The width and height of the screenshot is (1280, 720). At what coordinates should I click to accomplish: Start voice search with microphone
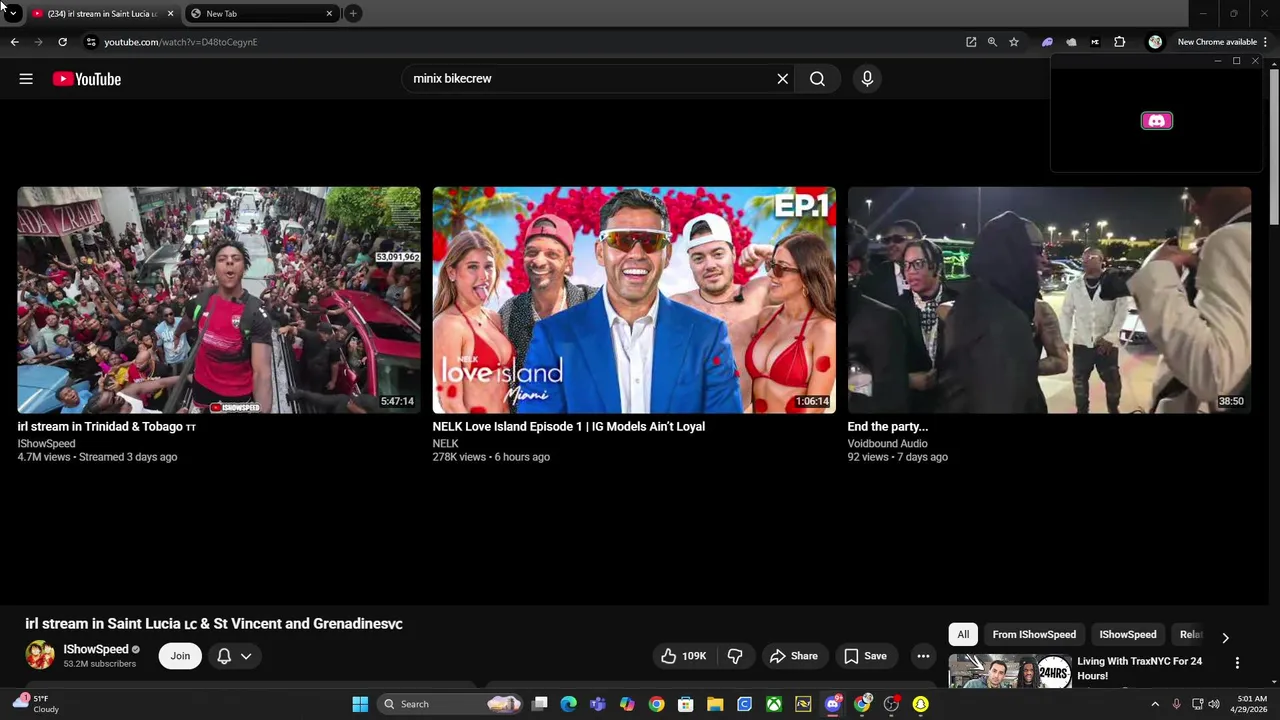click(867, 79)
